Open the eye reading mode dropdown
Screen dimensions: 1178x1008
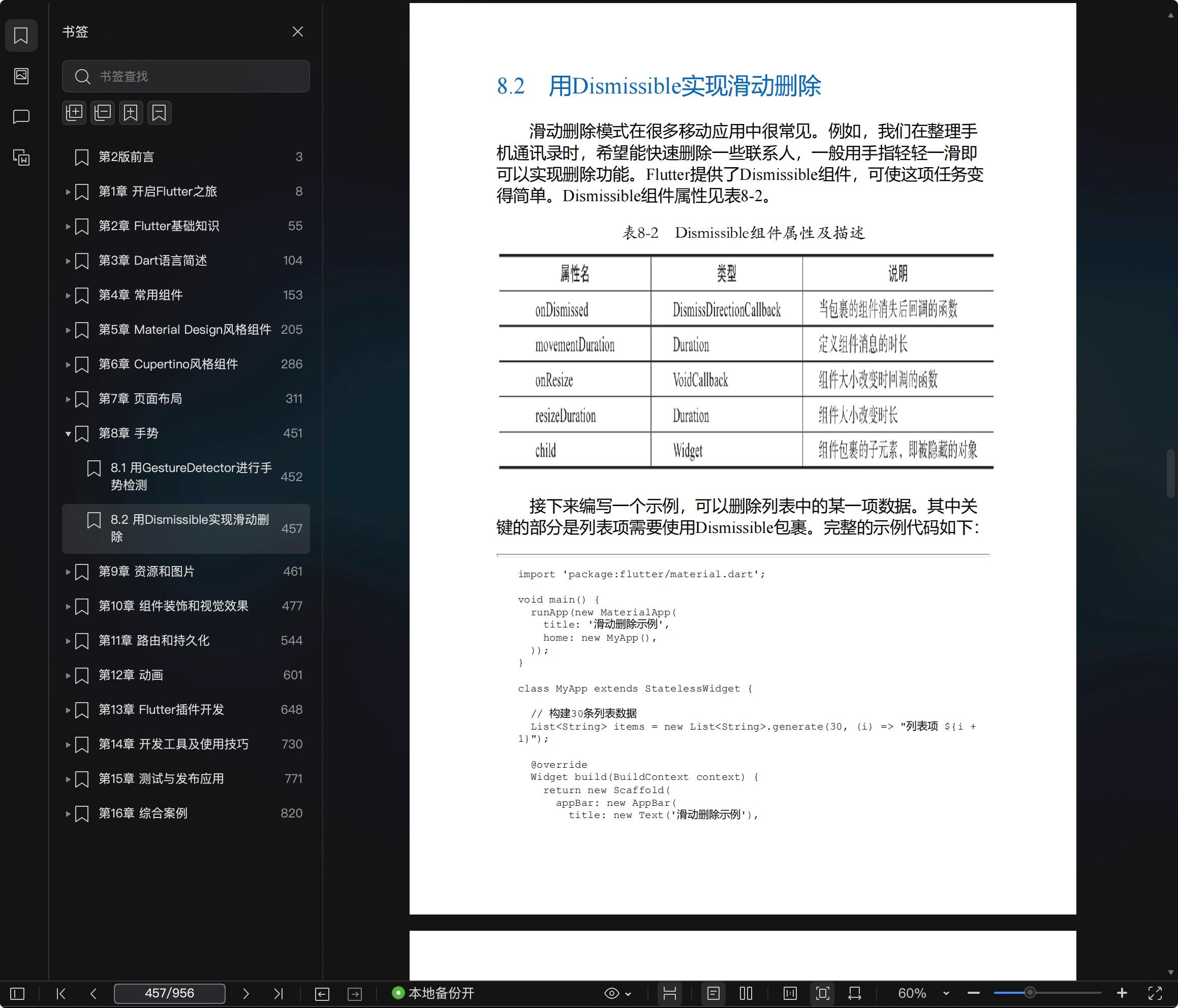(x=617, y=993)
